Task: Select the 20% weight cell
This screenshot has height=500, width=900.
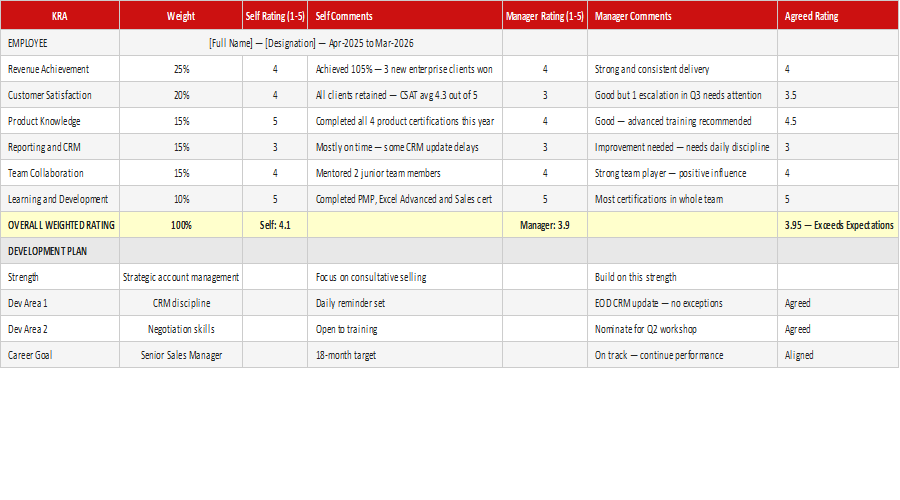Action: coord(181,95)
